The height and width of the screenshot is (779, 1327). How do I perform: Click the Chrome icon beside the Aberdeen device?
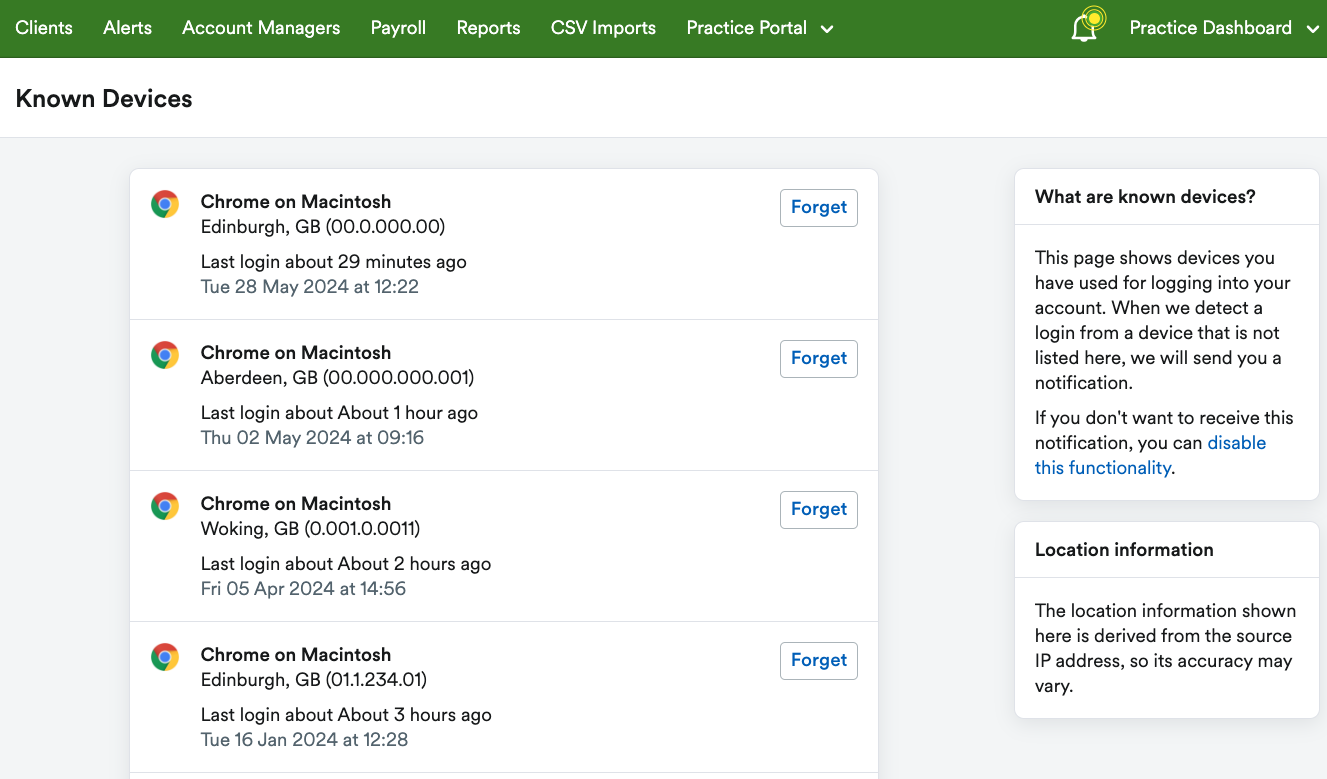[x=164, y=354]
